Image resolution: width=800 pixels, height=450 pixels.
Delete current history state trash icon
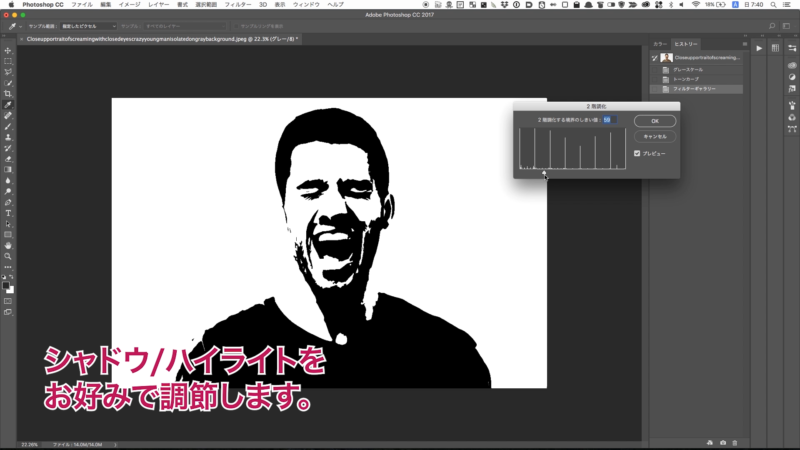tap(735, 443)
